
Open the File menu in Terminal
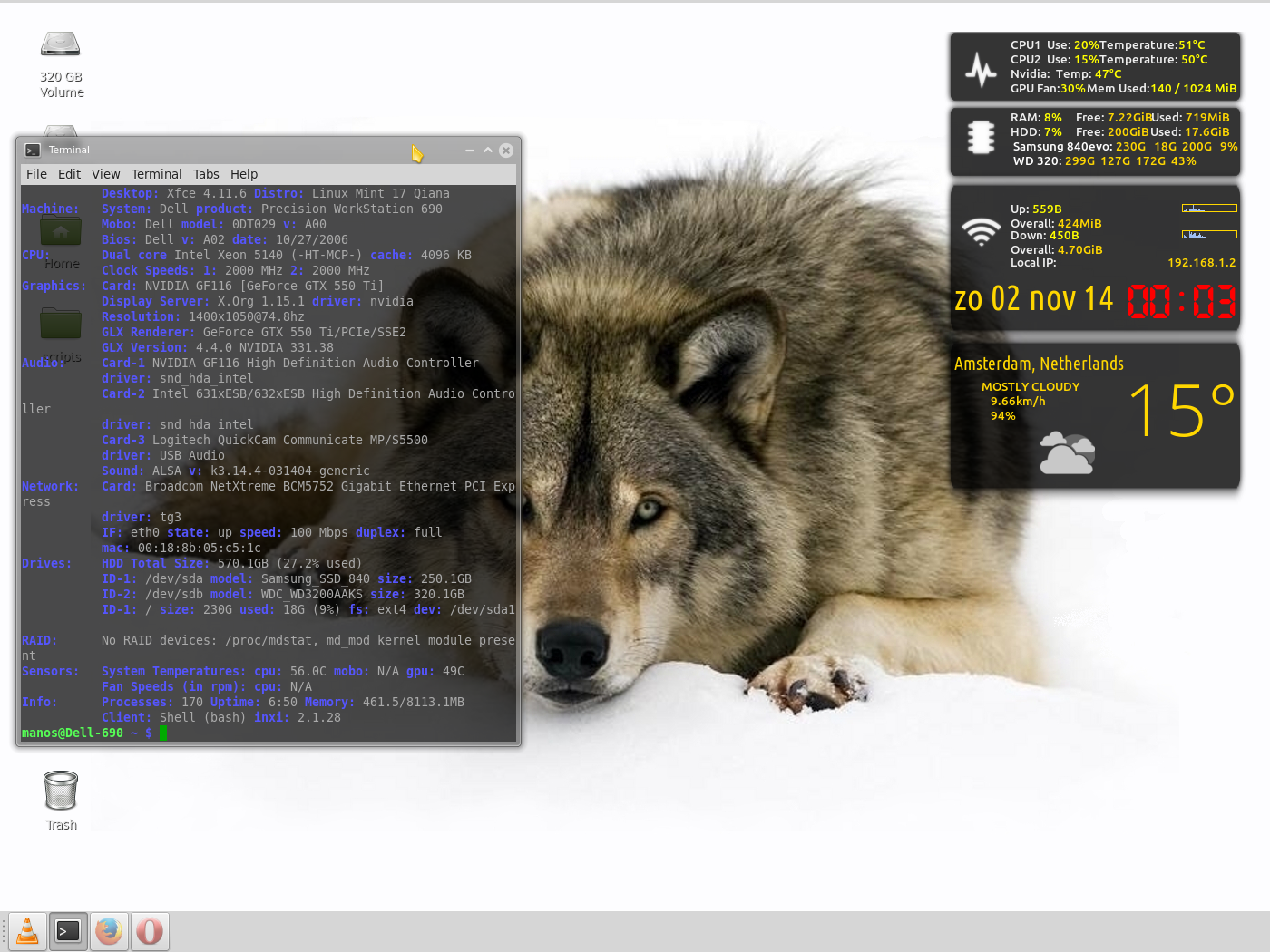36,174
